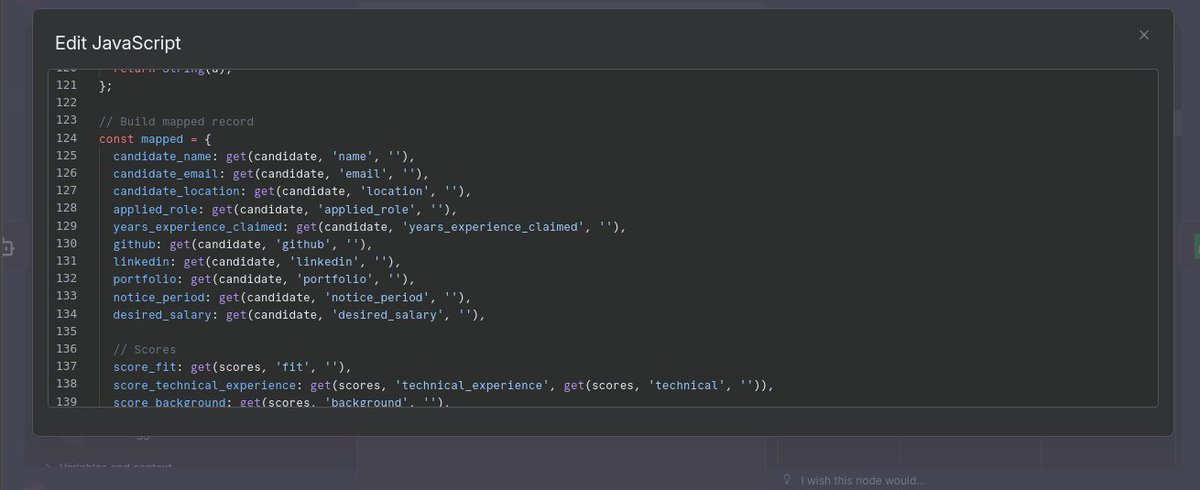Click the "Edit JavaScript" dialog title
This screenshot has width=1200, height=490.
(118, 43)
